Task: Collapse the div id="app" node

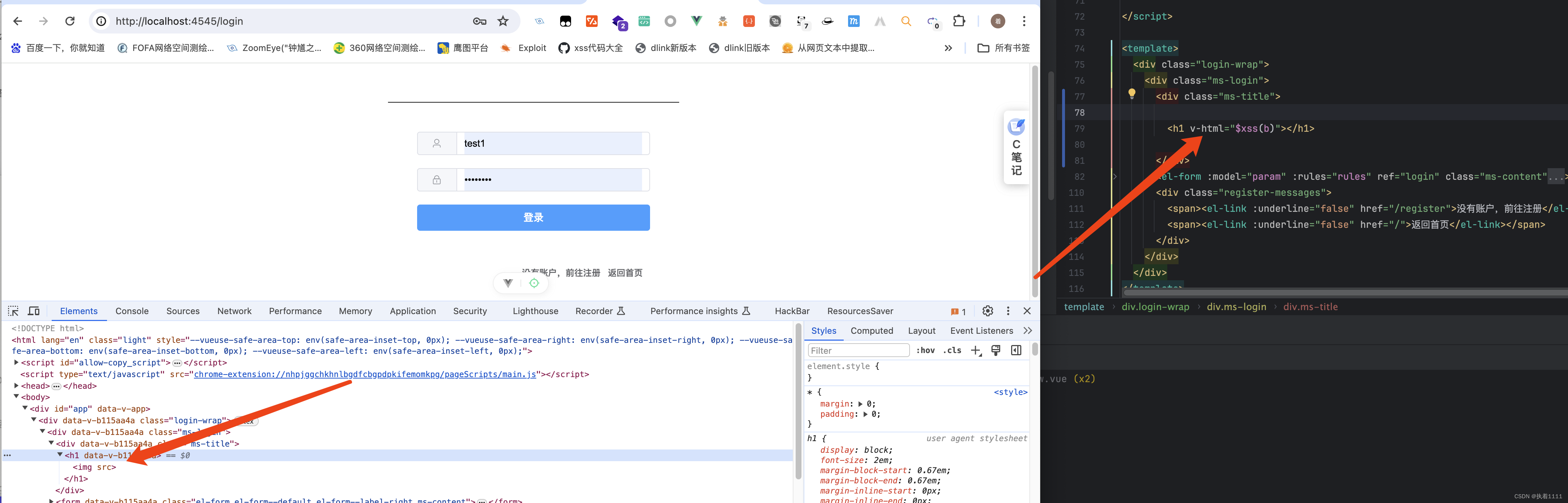Action: (25, 409)
